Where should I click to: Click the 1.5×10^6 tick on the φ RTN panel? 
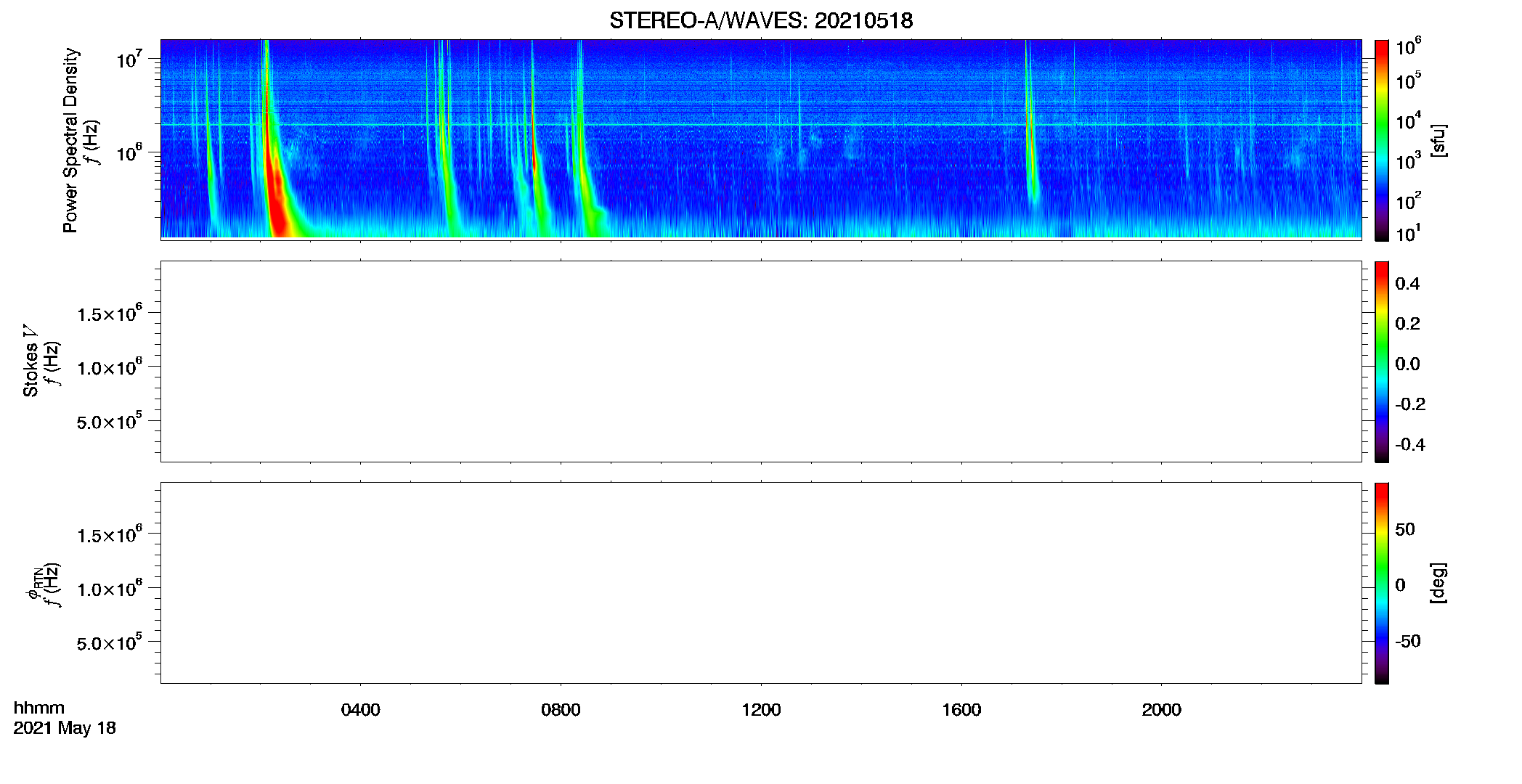pyautogui.click(x=110, y=534)
